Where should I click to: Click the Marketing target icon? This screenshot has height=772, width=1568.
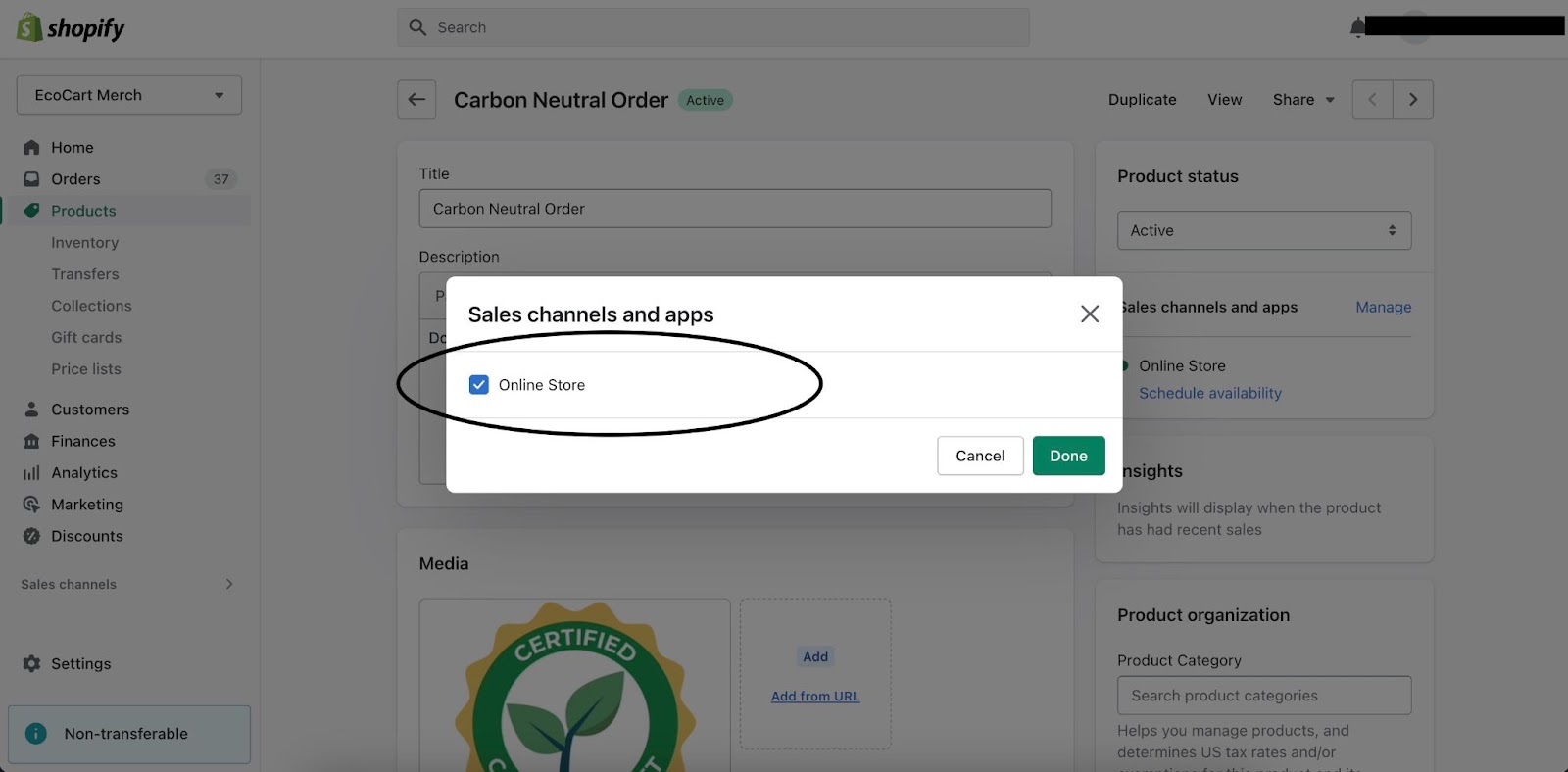tap(31, 505)
